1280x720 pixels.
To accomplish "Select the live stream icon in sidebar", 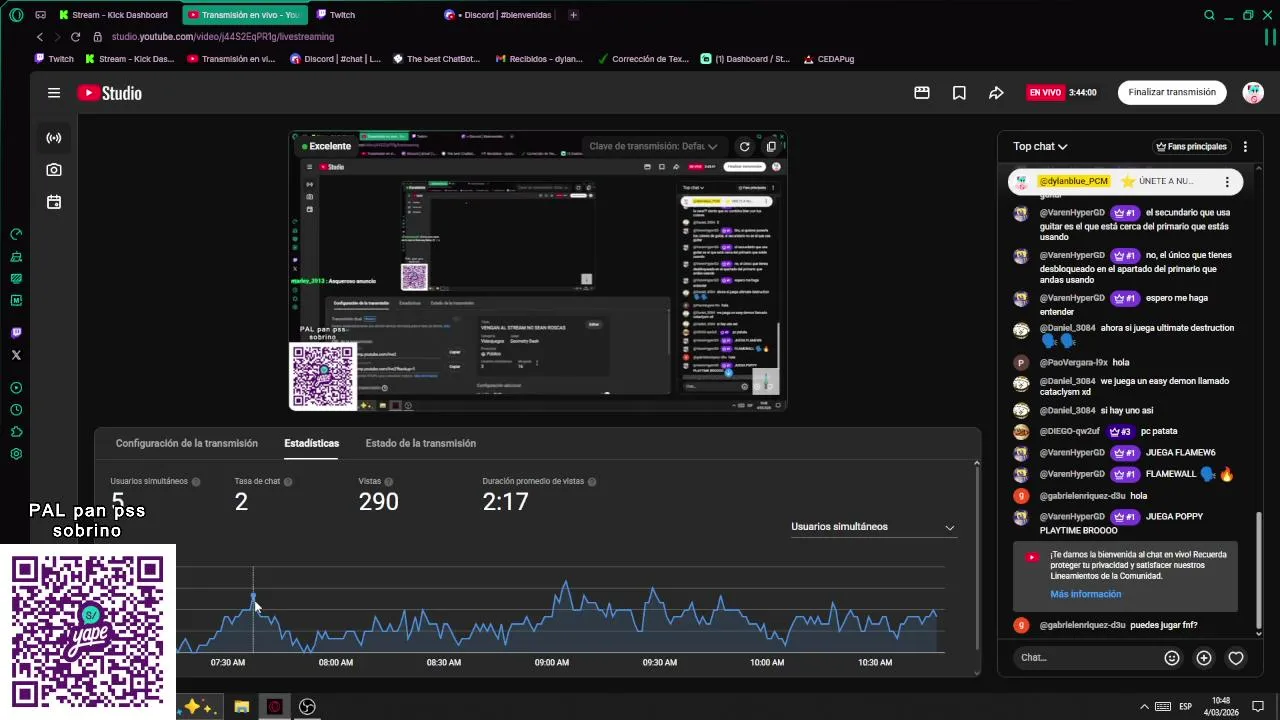I will point(54,138).
